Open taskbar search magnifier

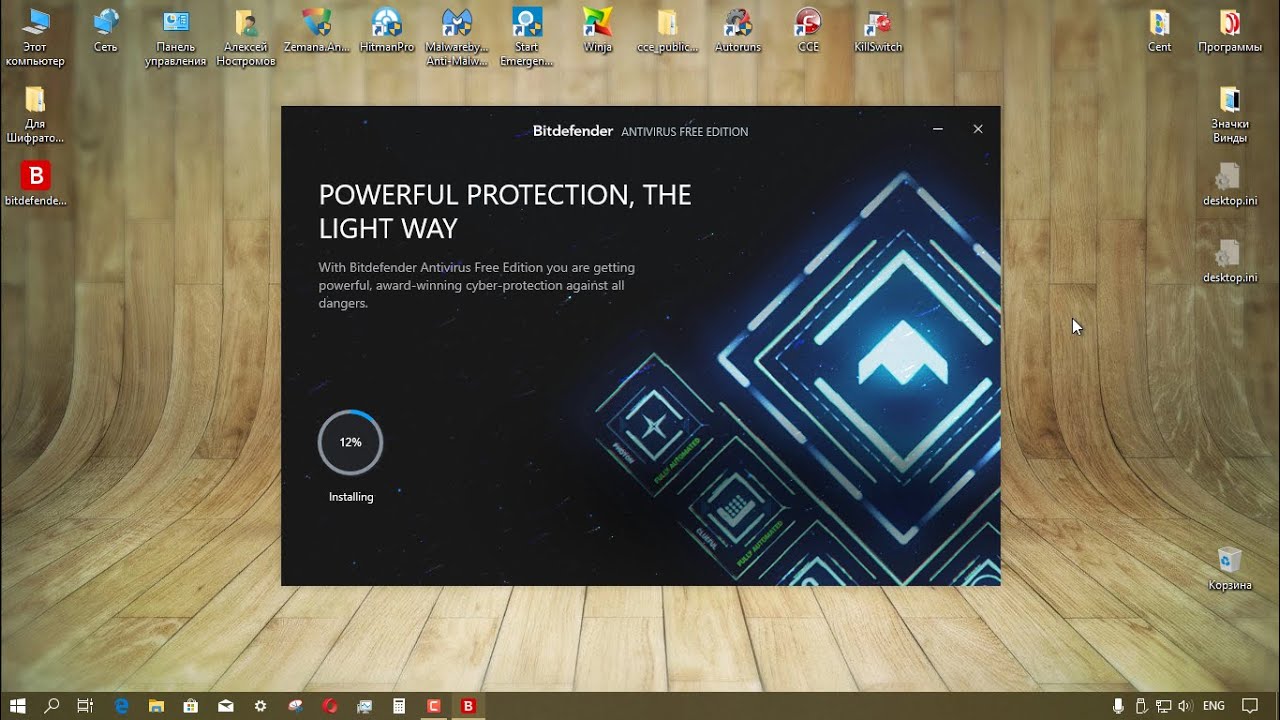52,706
